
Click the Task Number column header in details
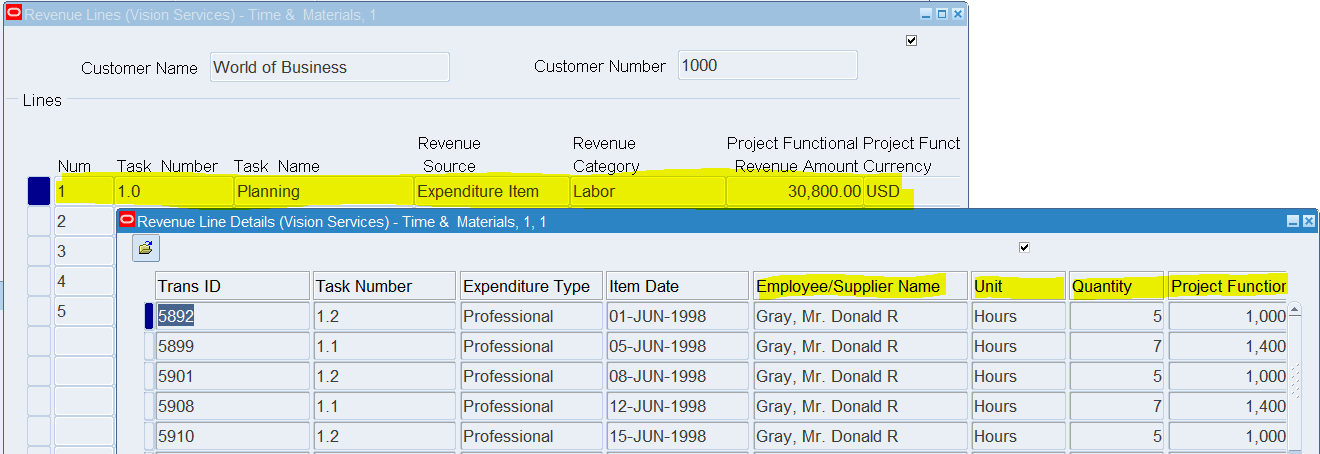pos(384,286)
